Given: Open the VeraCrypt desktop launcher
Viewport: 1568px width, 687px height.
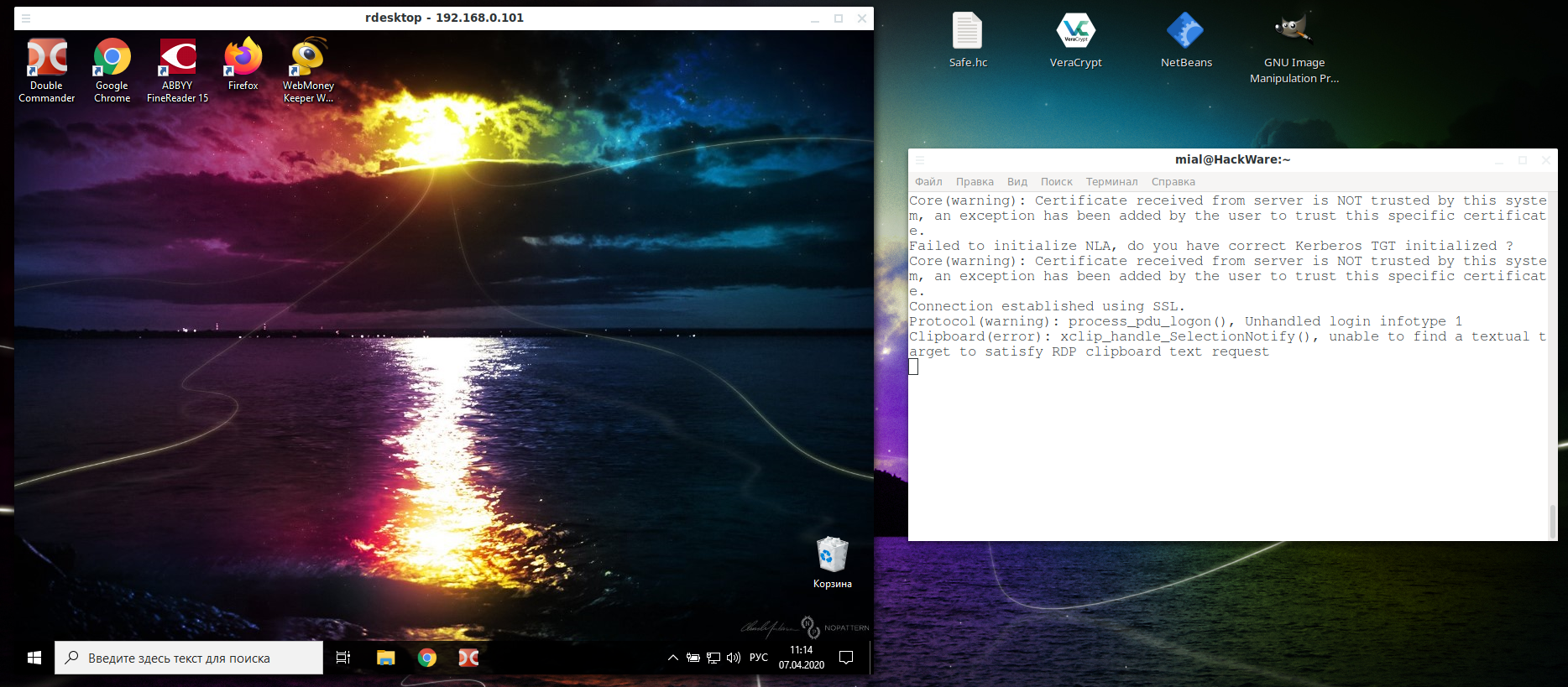Looking at the screenshot, I should pos(1075,32).
